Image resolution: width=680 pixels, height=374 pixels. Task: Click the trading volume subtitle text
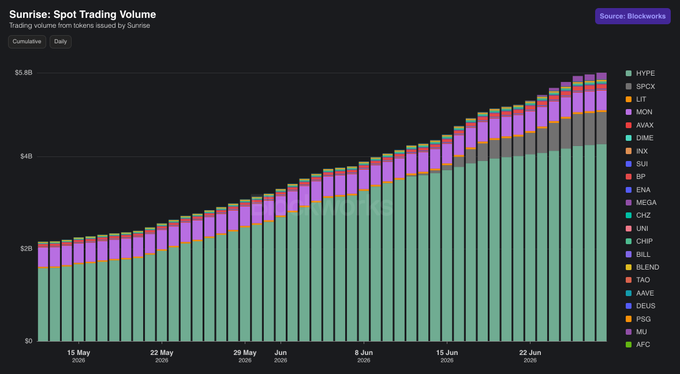point(80,26)
